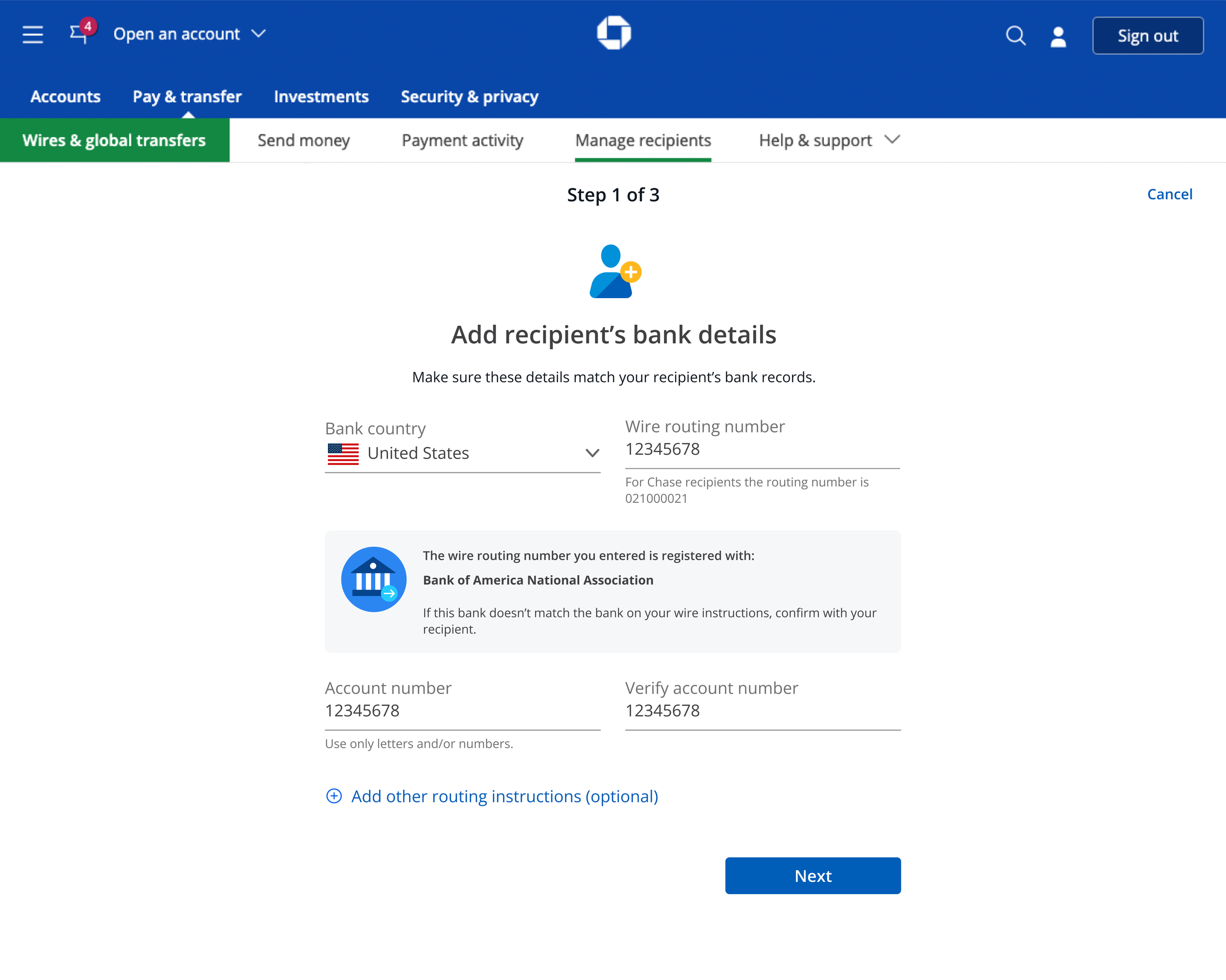The width and height of the screenshot is (1226, 980).
Task: Open the Send money tab
Action: coord(304,140)
